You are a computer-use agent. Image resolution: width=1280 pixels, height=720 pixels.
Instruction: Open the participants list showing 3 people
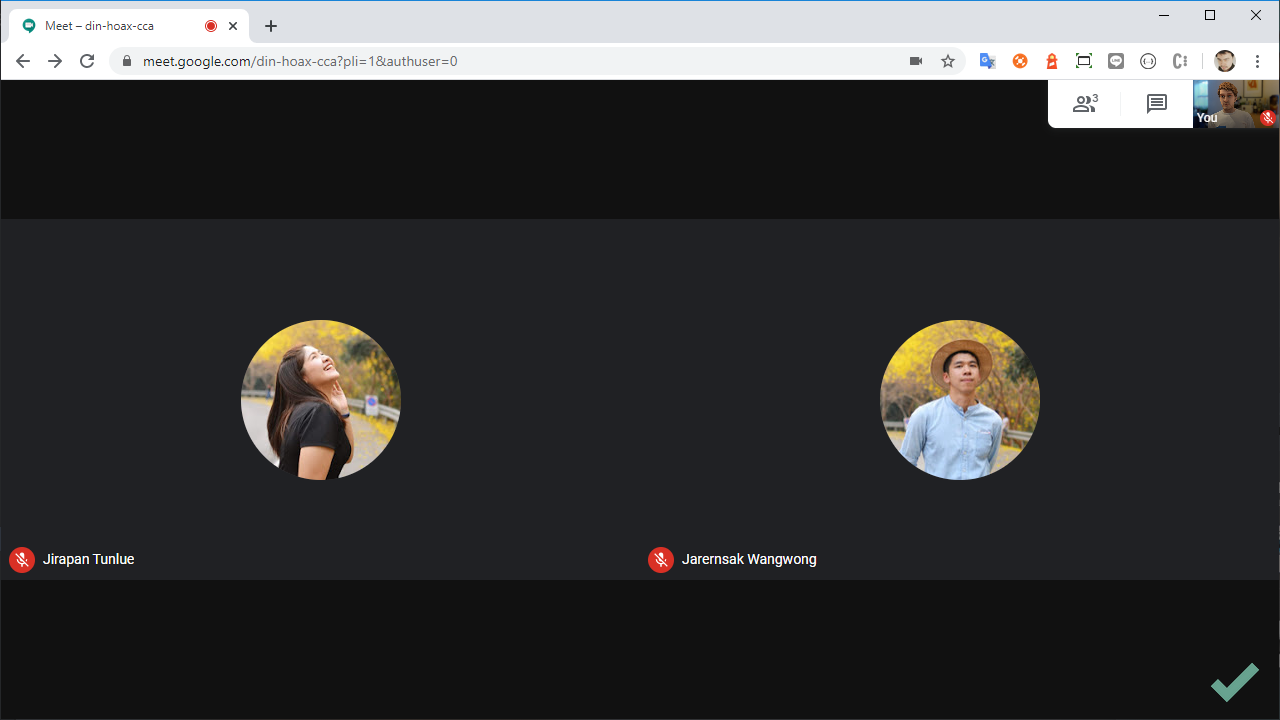click(x=1085, y=103)
